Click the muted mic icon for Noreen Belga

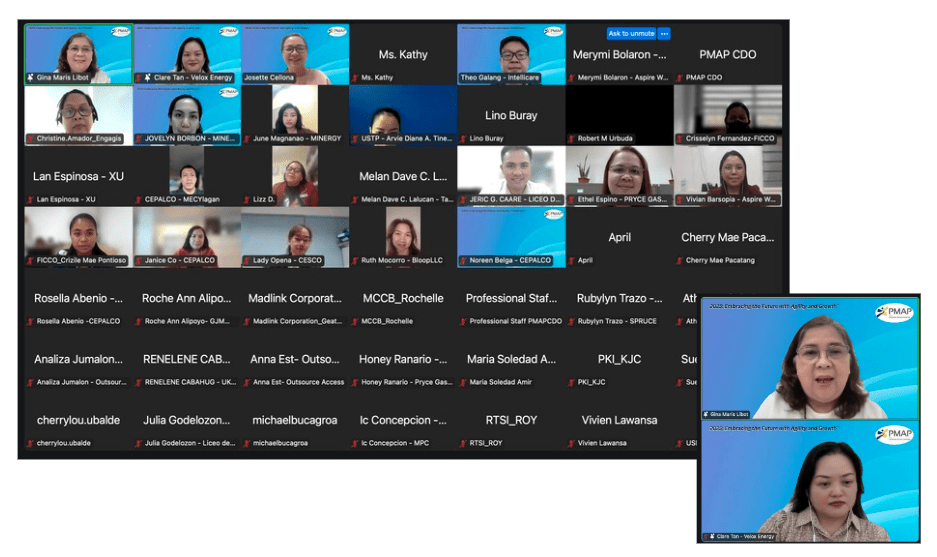[x=463, y=261]
